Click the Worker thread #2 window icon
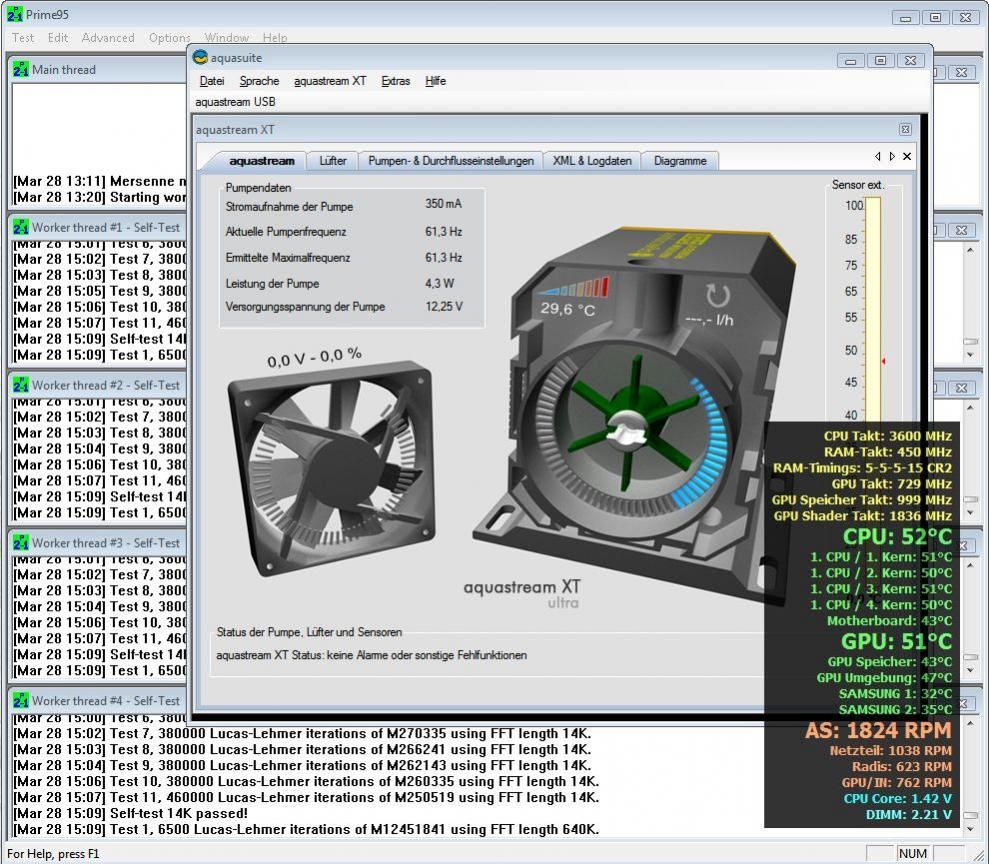This screenshot has height=864, width=989. [x=21, y=385]
